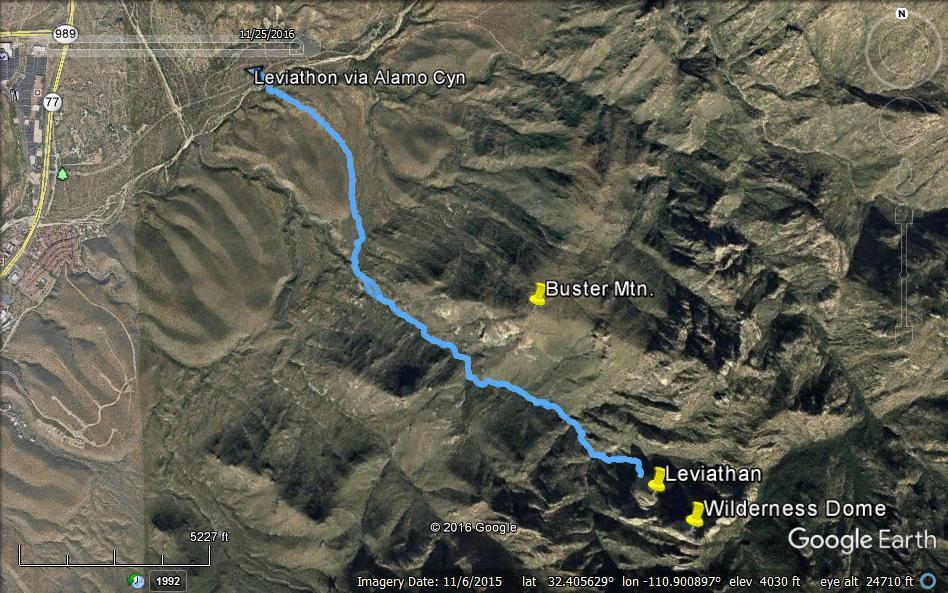Click the route 989 road shield
The height and width of the screenshot is (593, 948).
tap(65, 34)
